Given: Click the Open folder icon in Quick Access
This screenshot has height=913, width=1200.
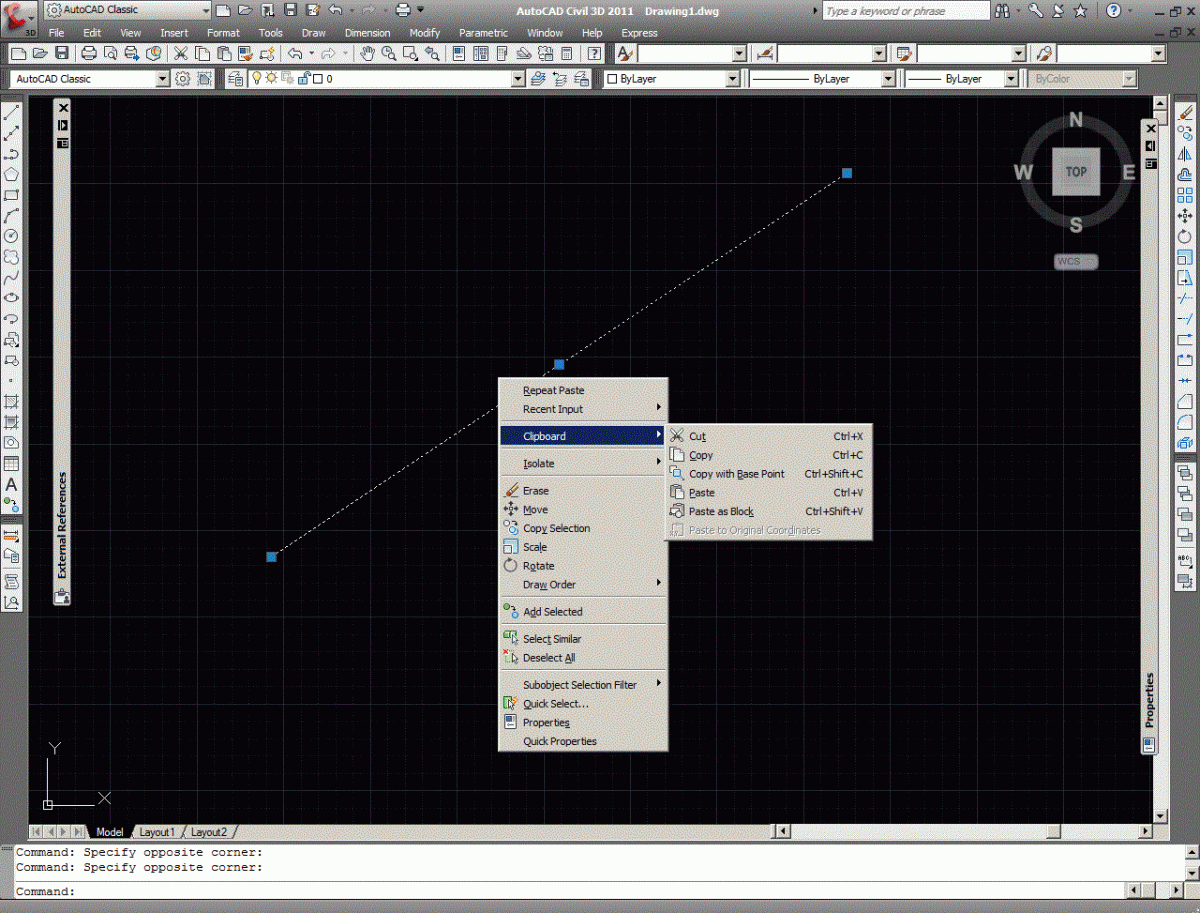Looking at the screenshot, I should point(244,10).
